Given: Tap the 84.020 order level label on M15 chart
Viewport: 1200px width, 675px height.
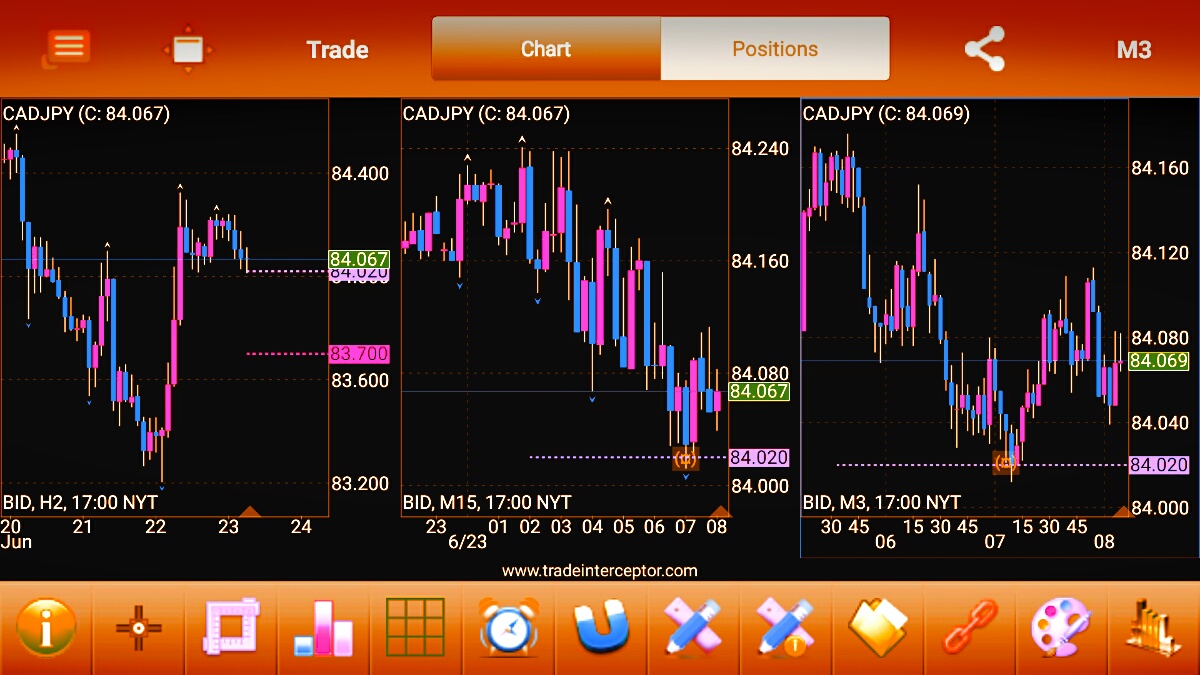Looking at the screenshot, I should click(x=759, y=457).
